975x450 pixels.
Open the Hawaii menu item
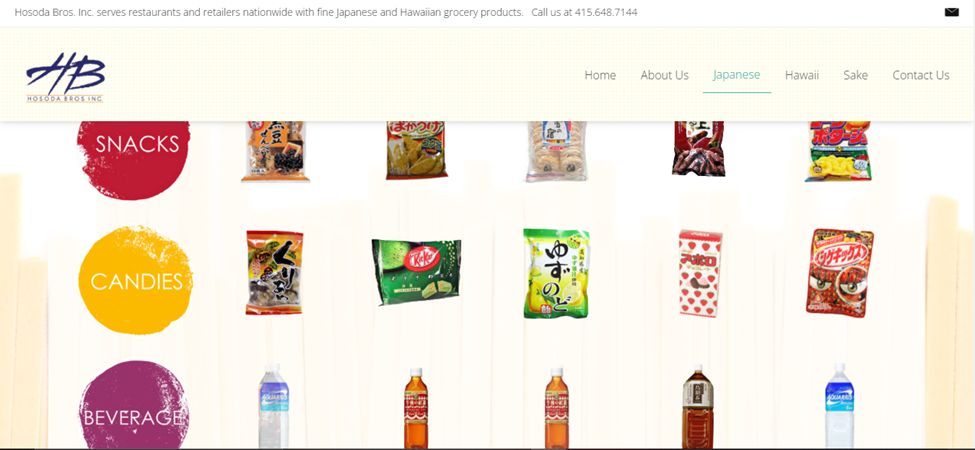[802, 75]
